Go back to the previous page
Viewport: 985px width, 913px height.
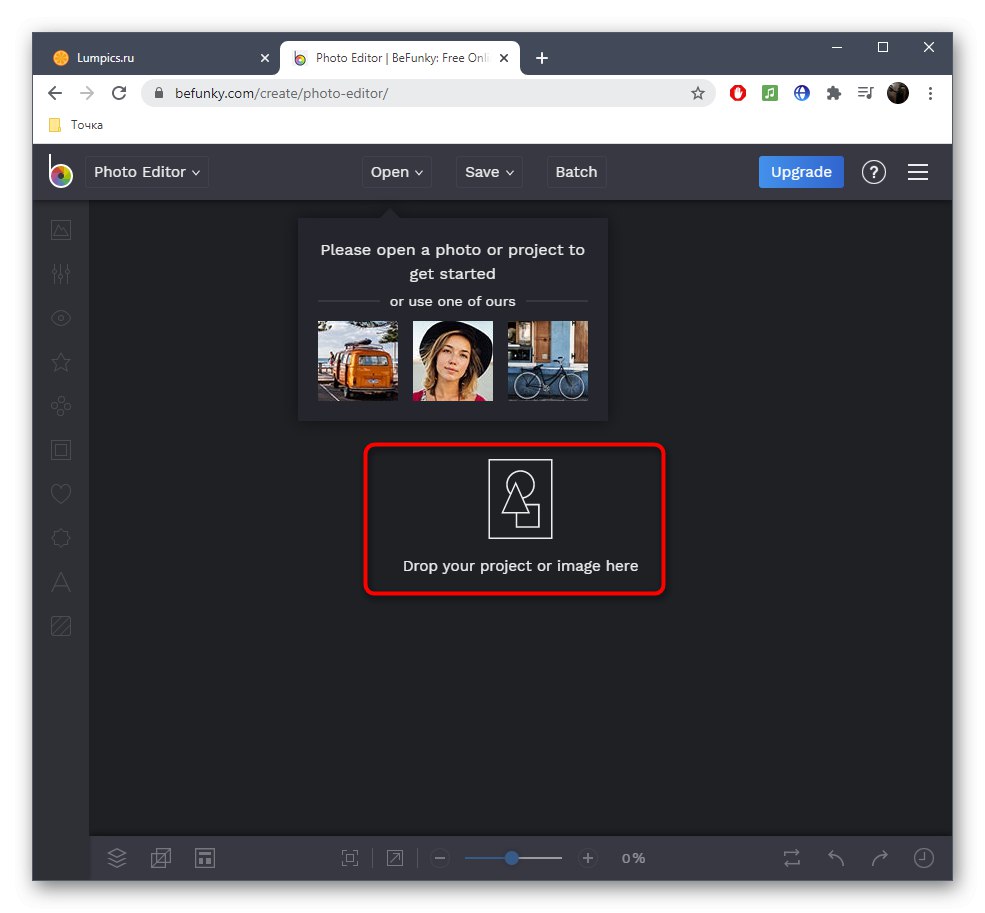click(55, 93)
